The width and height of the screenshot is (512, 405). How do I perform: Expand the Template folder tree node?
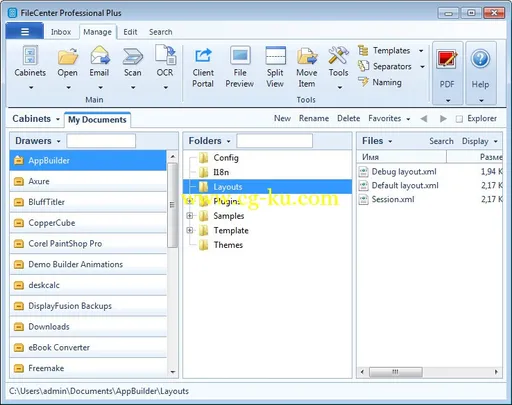coord(190,230)
